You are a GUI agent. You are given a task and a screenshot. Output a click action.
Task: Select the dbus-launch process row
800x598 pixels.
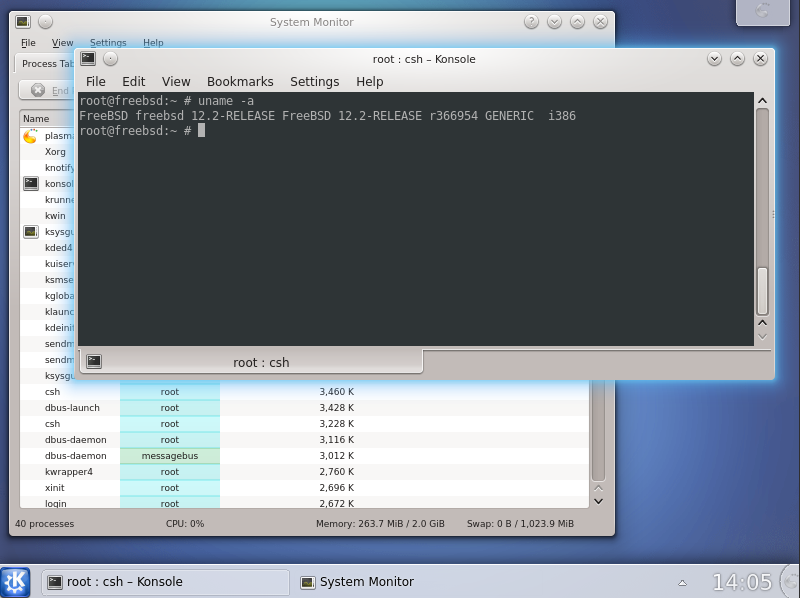click(304, 408)
